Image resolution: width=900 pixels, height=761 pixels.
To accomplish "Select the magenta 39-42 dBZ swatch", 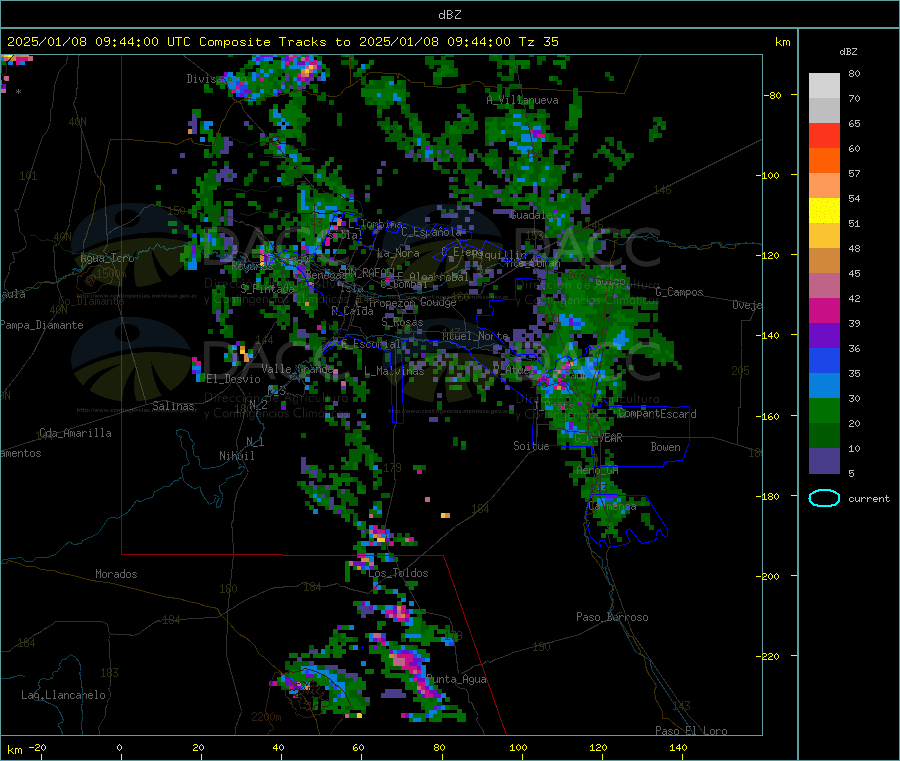I will (824, 310).
